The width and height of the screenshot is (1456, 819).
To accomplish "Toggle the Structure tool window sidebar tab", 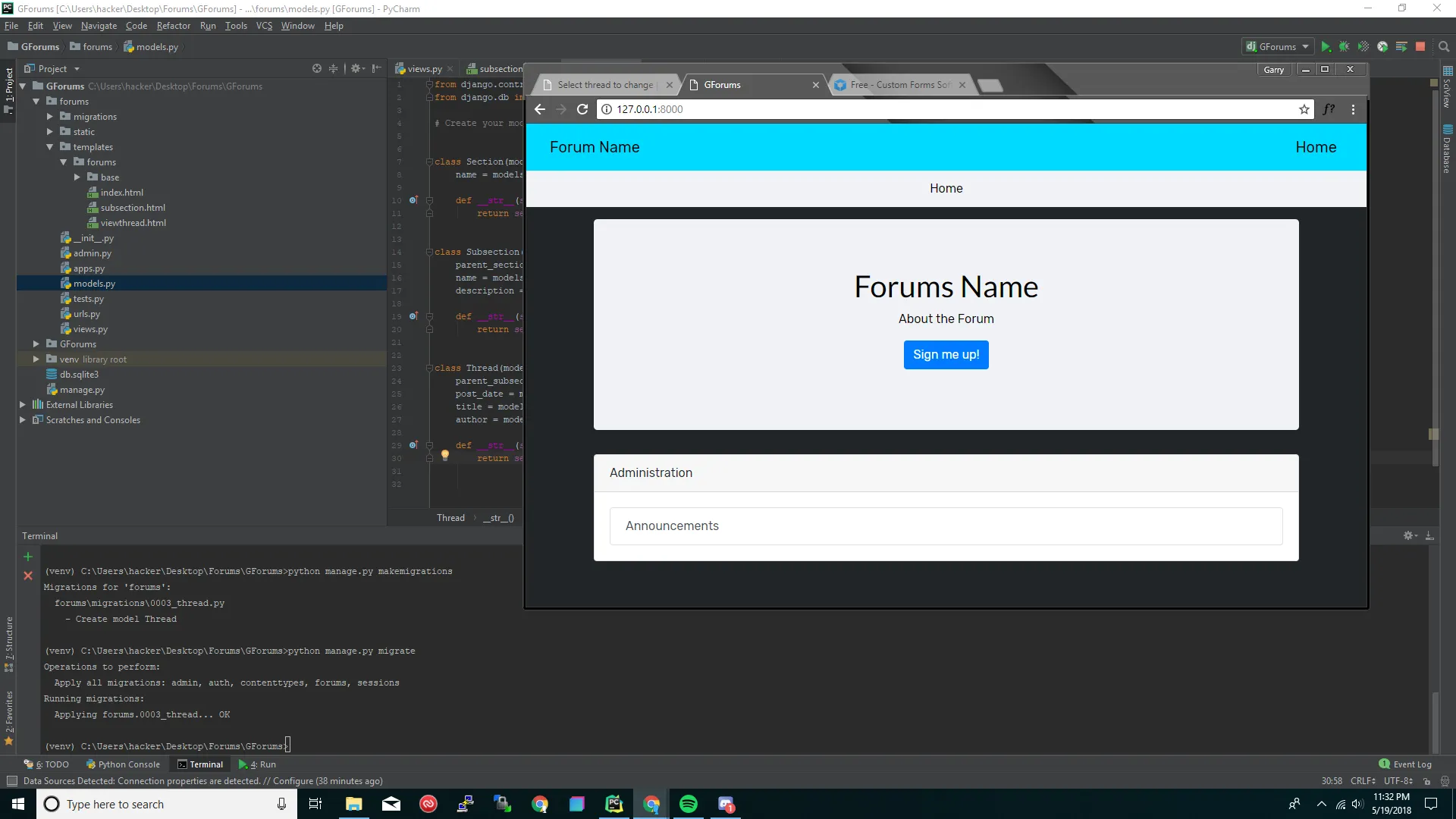I will [8, 639].
